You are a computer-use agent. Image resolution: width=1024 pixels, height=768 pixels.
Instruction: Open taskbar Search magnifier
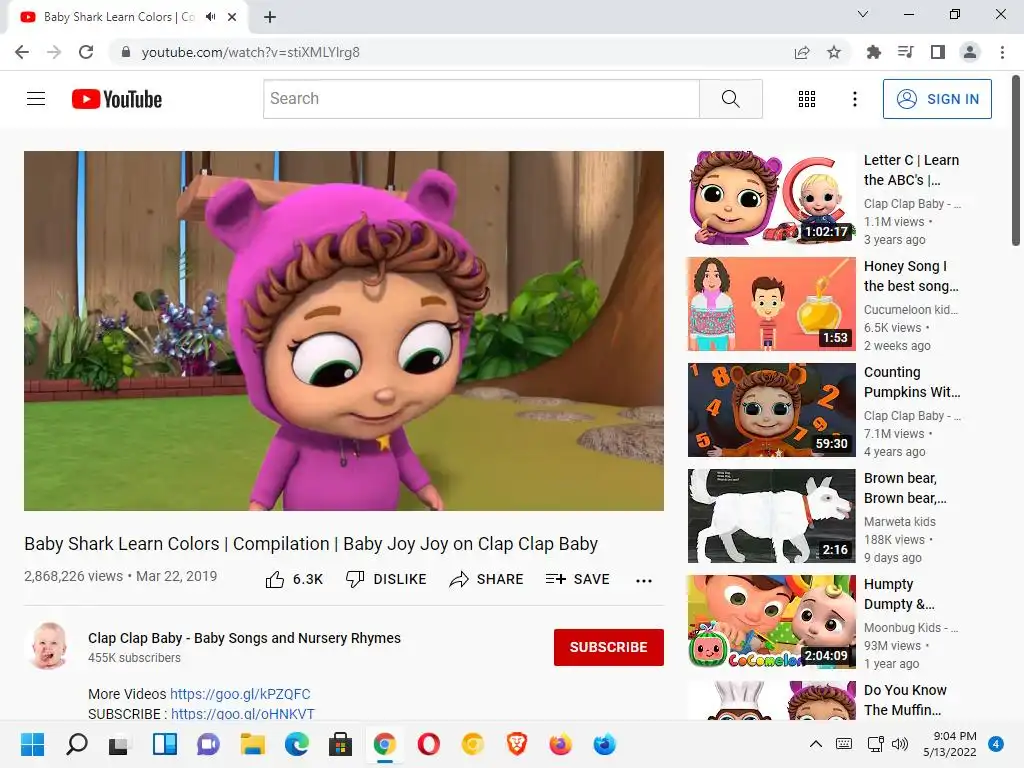77,744
